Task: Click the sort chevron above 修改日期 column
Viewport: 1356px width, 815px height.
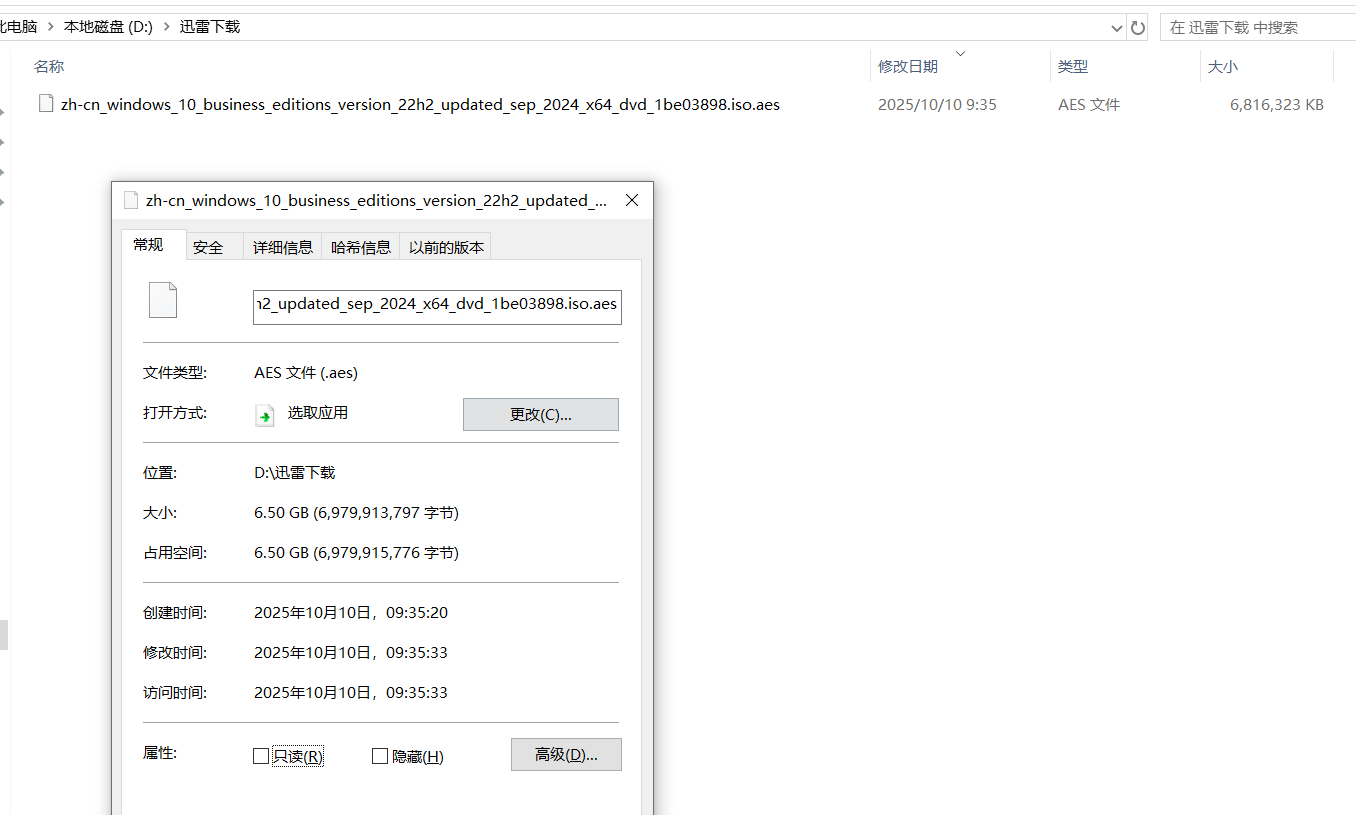Action: point(961,52)
